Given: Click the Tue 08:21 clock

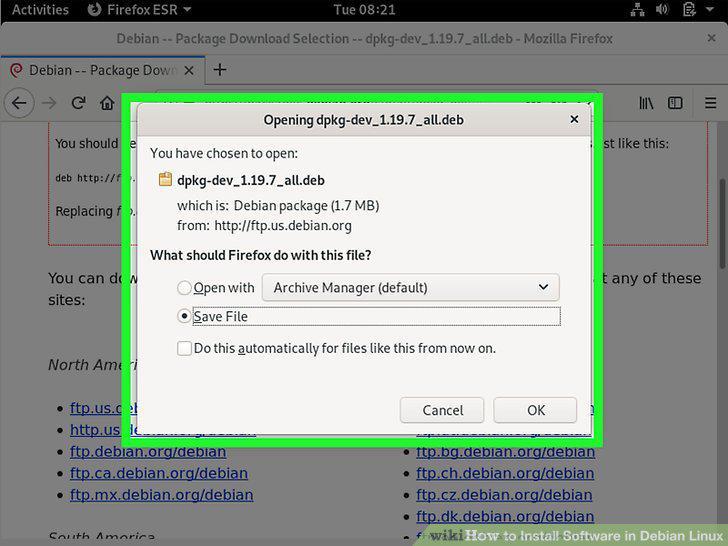Looking at the screenshot, I should click(364, 9).
